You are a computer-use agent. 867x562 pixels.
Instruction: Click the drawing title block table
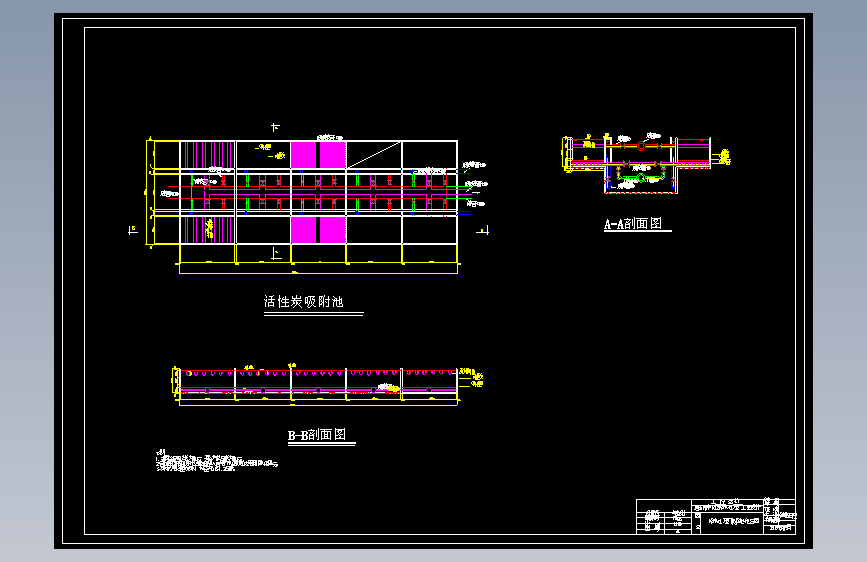click(716, 516)
